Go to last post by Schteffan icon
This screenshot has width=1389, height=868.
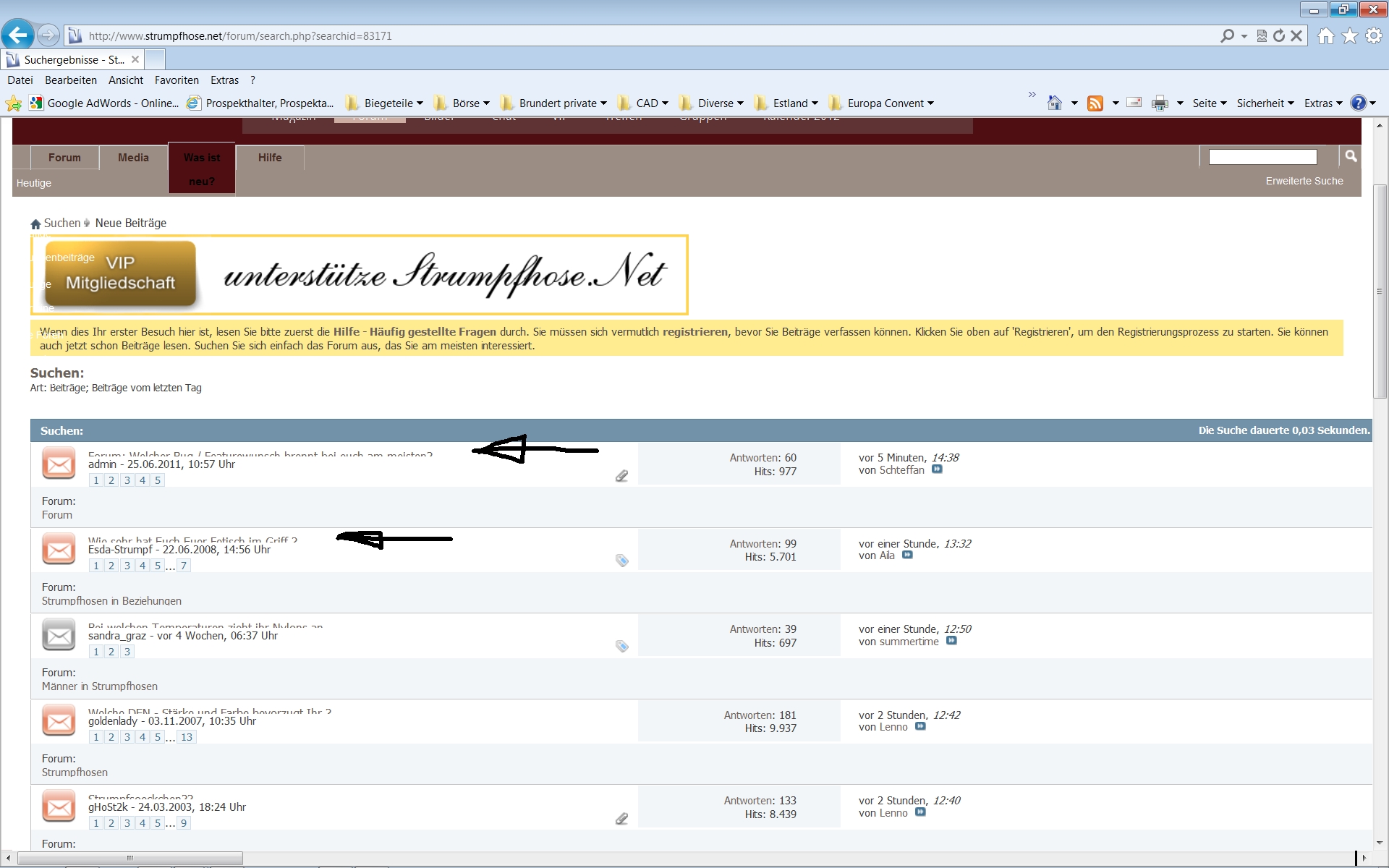[x=937, y=469]
